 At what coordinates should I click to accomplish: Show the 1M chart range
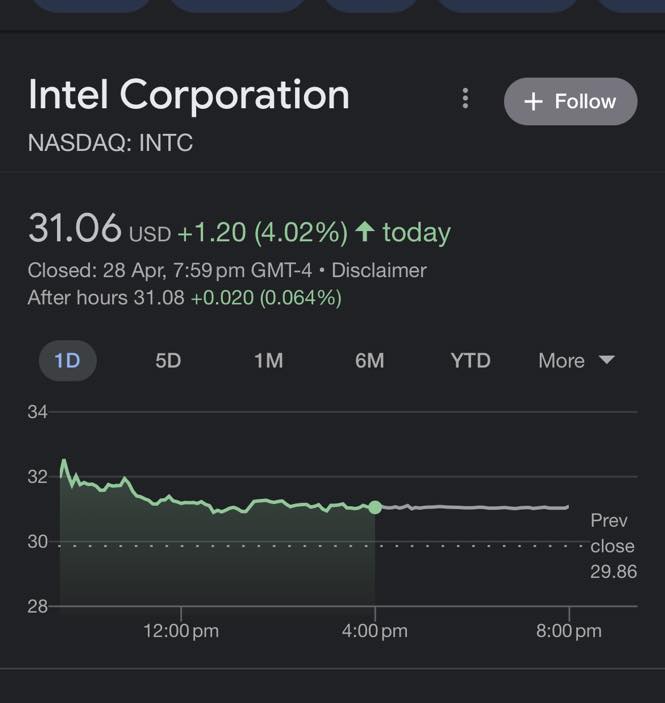pyautogui.click(x=268, y=361)
